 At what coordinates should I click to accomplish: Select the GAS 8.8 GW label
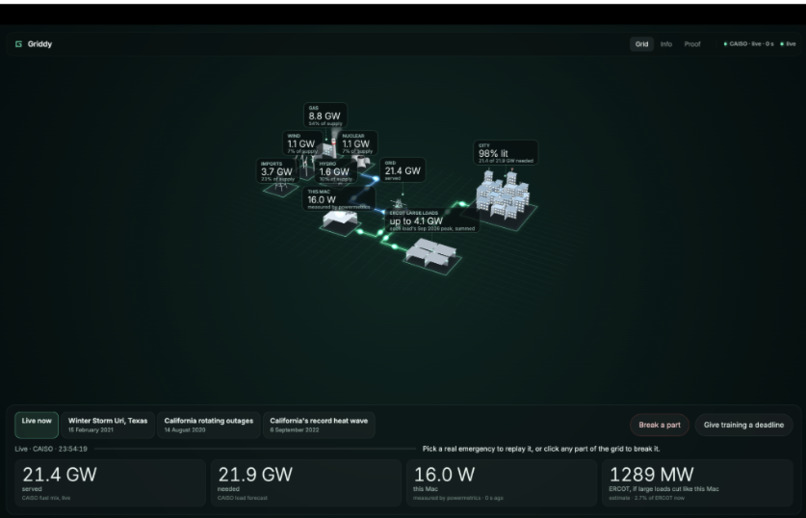coord(325,116)
